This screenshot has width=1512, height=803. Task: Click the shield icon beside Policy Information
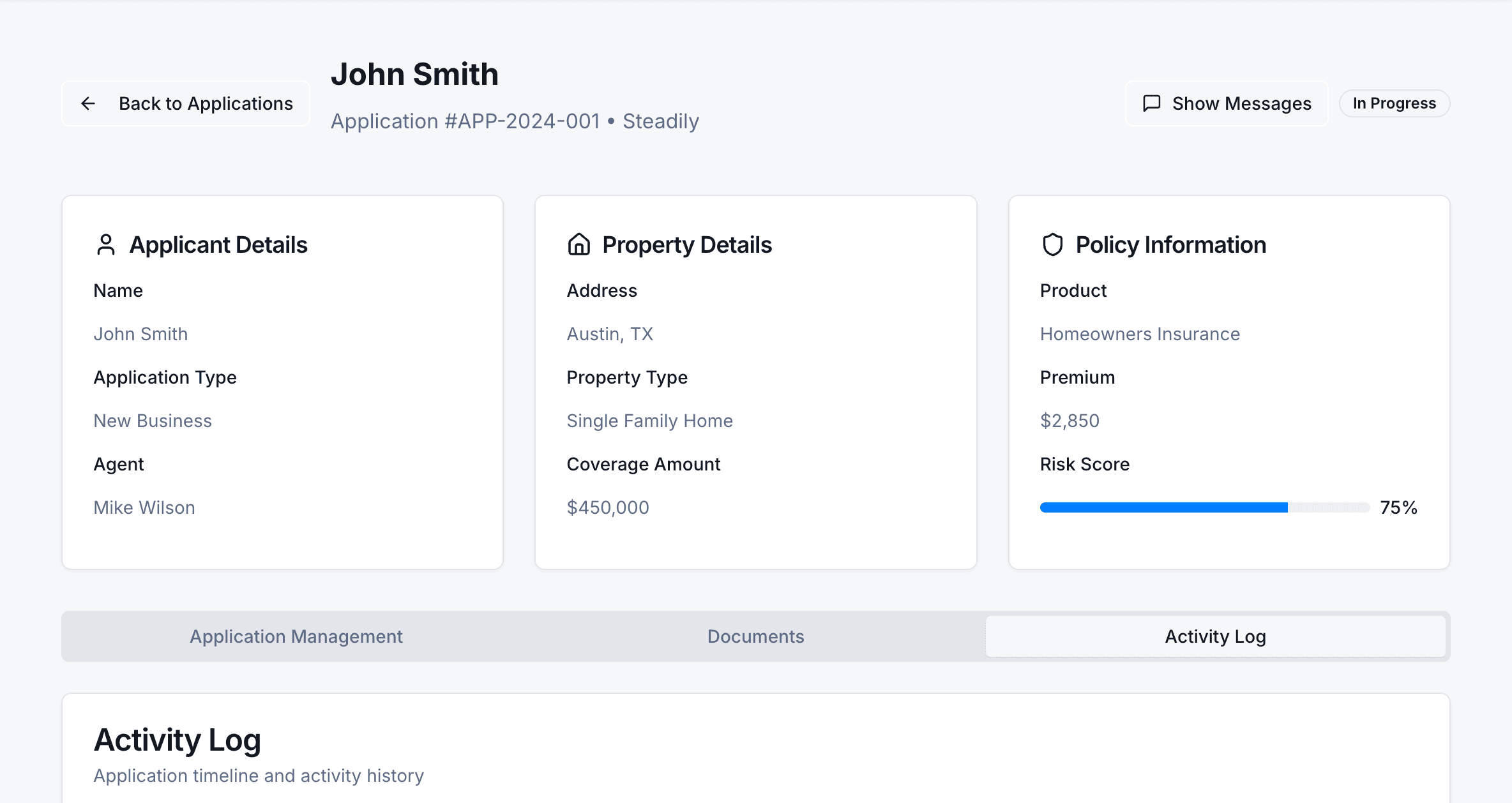[x=1052, y=244]
